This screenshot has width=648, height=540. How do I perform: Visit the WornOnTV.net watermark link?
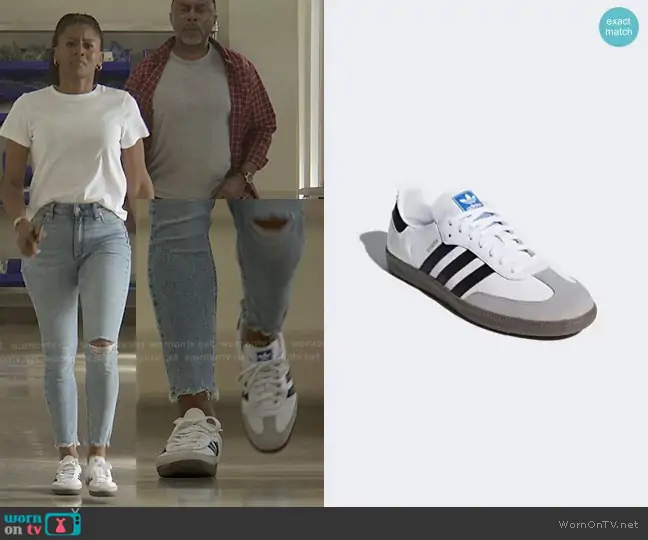(598, 524)
